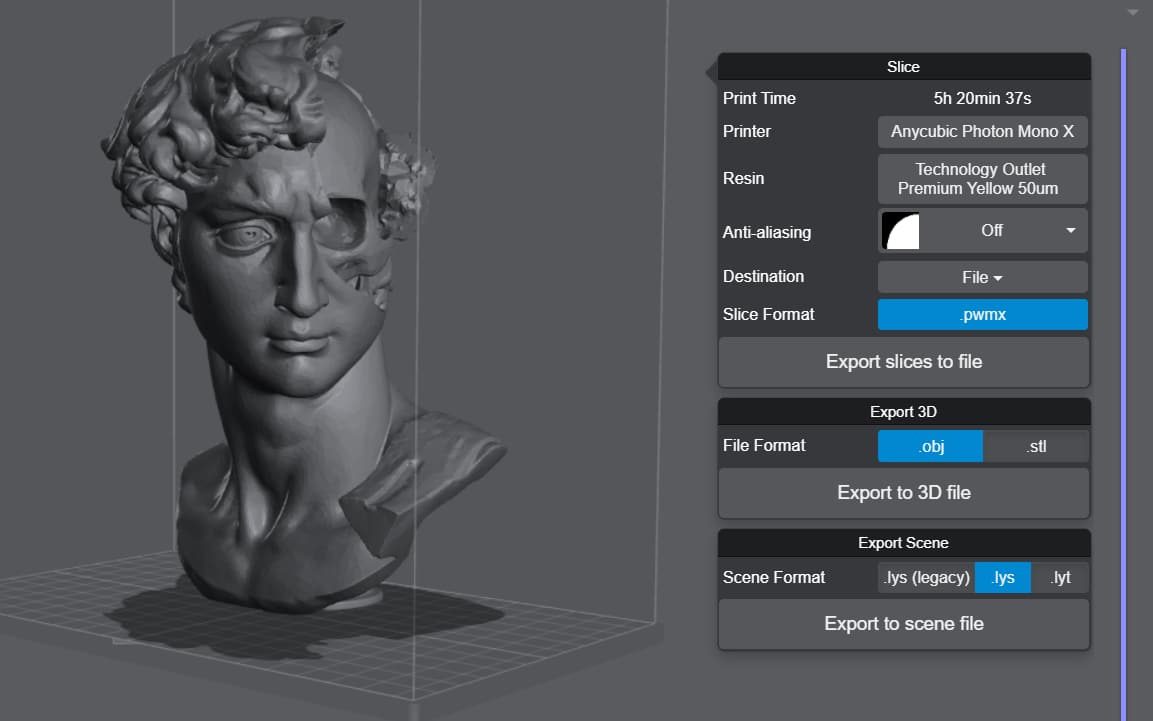Click the print time value 5h 20min 37s
This screenshot has height=721, width=1153.
click(982, 98)
